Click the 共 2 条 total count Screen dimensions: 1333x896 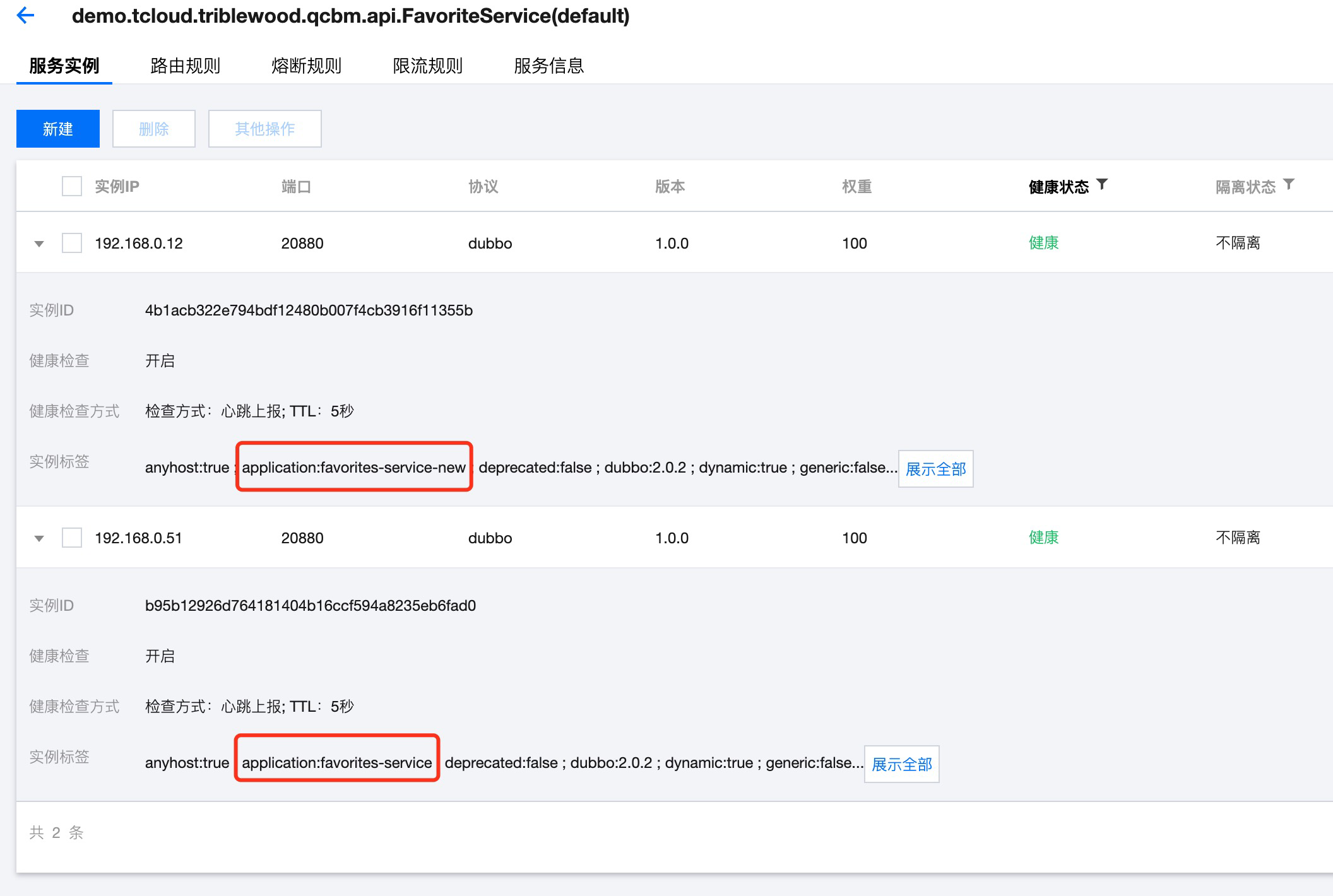pyautogui.click(x=56, y=833)
